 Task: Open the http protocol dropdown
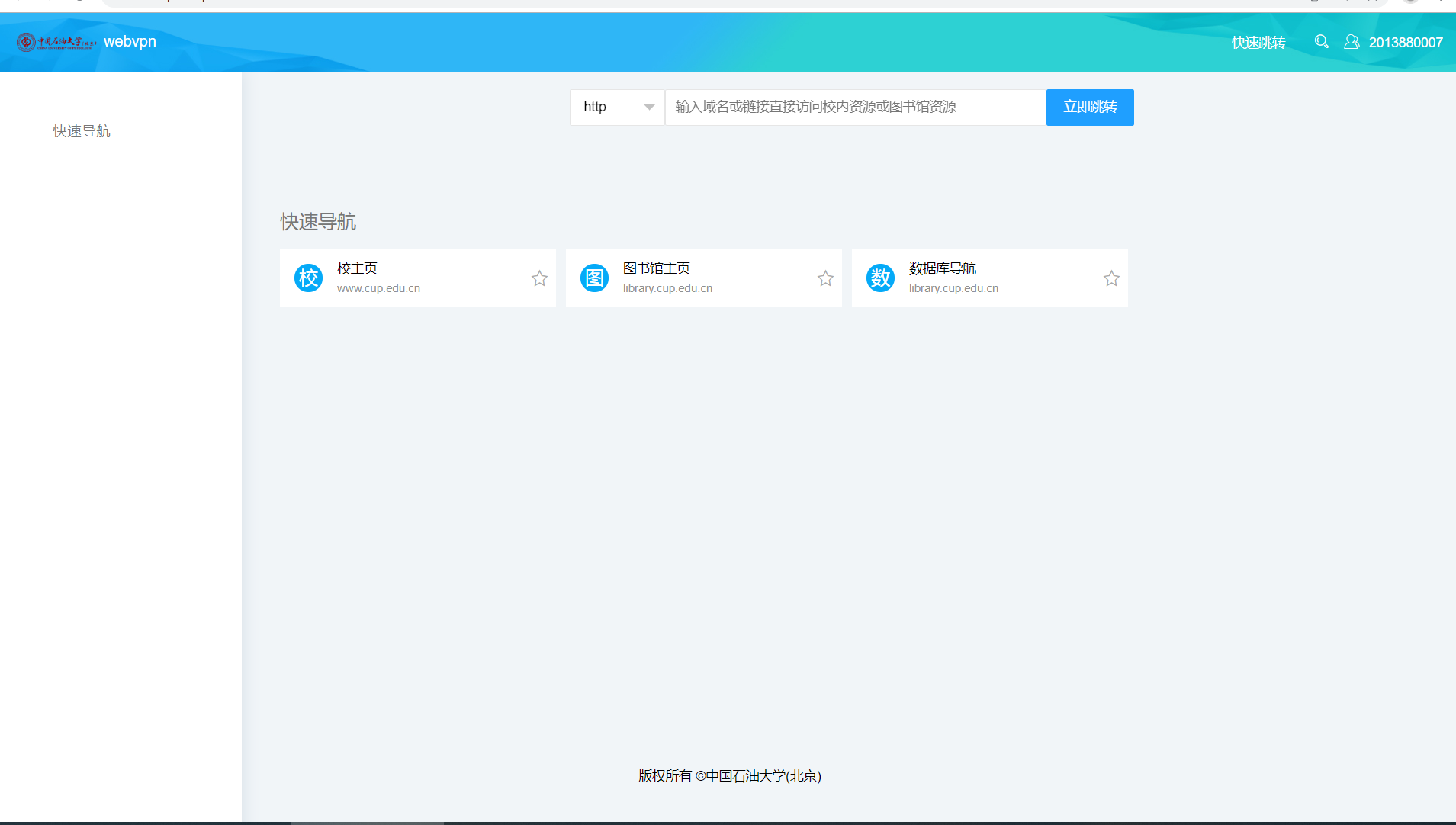617,108
